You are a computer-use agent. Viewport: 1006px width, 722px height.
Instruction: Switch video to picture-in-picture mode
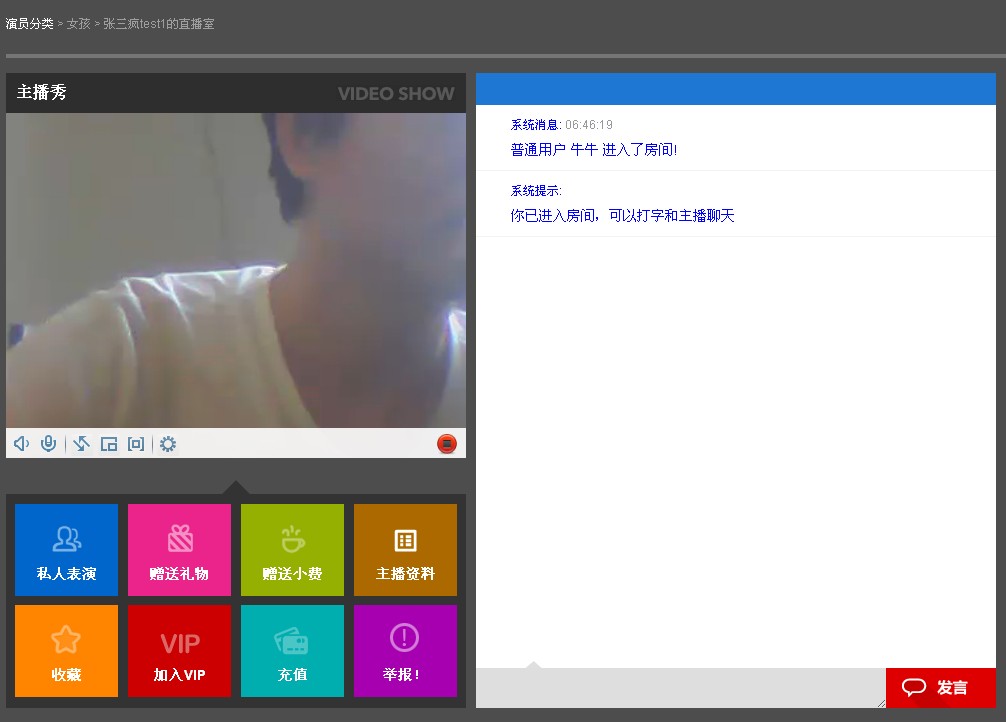click(109, 444)
